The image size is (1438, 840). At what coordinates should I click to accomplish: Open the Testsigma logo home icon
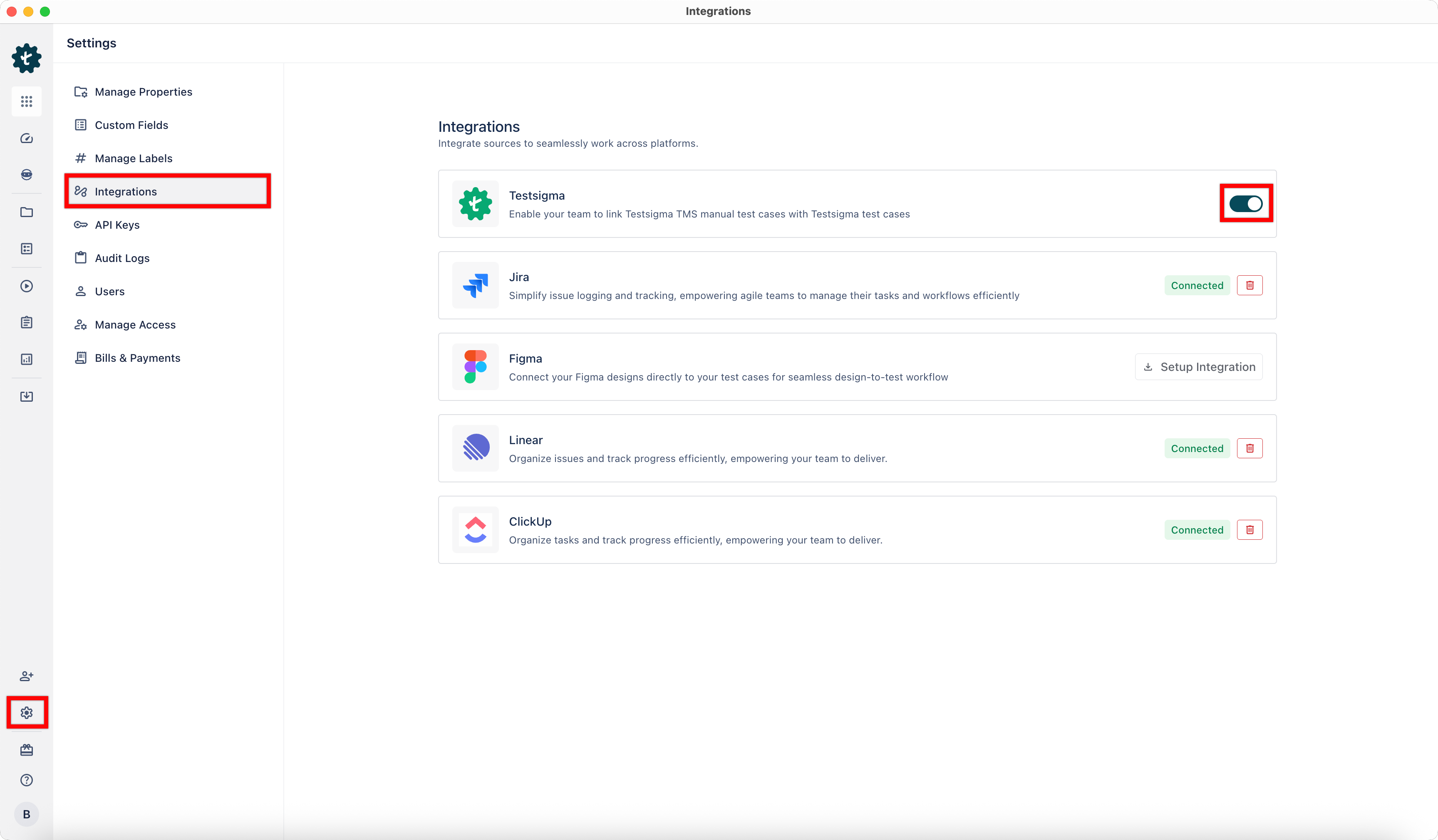[x=26, y=58]
